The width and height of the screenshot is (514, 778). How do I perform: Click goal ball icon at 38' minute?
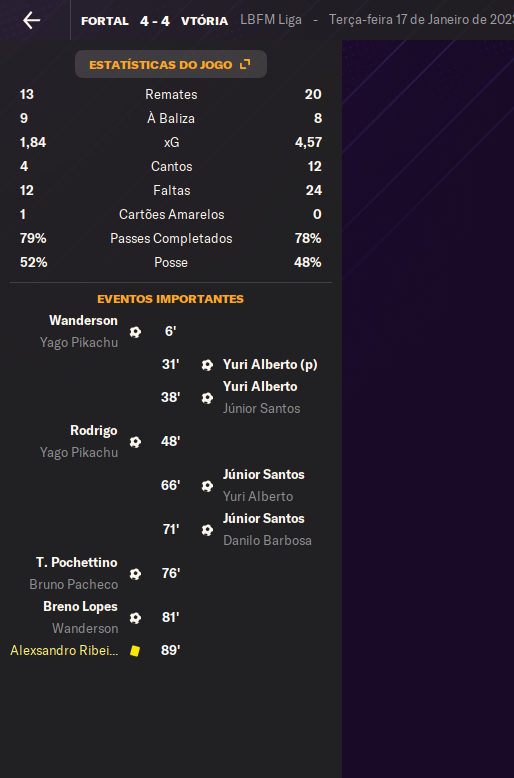tap(207, 397)
